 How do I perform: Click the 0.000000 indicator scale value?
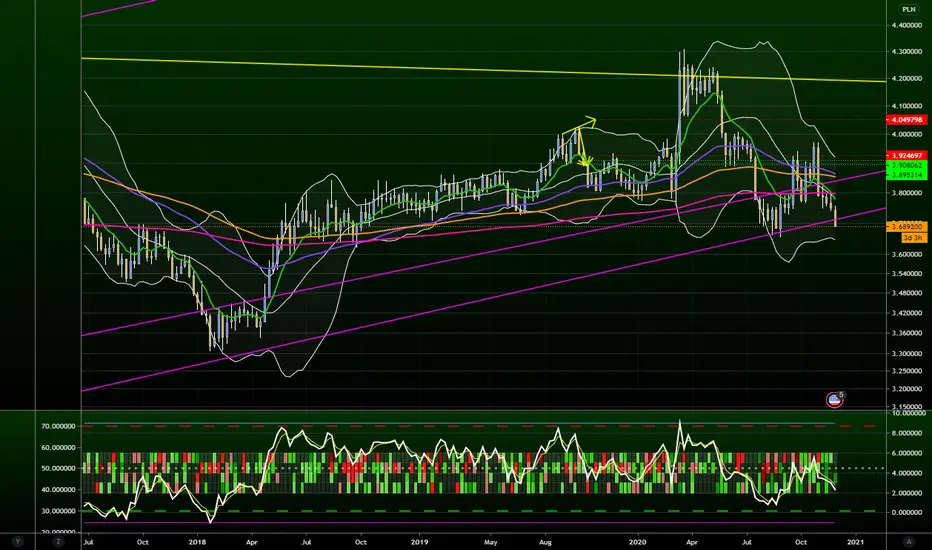point(906,513)
